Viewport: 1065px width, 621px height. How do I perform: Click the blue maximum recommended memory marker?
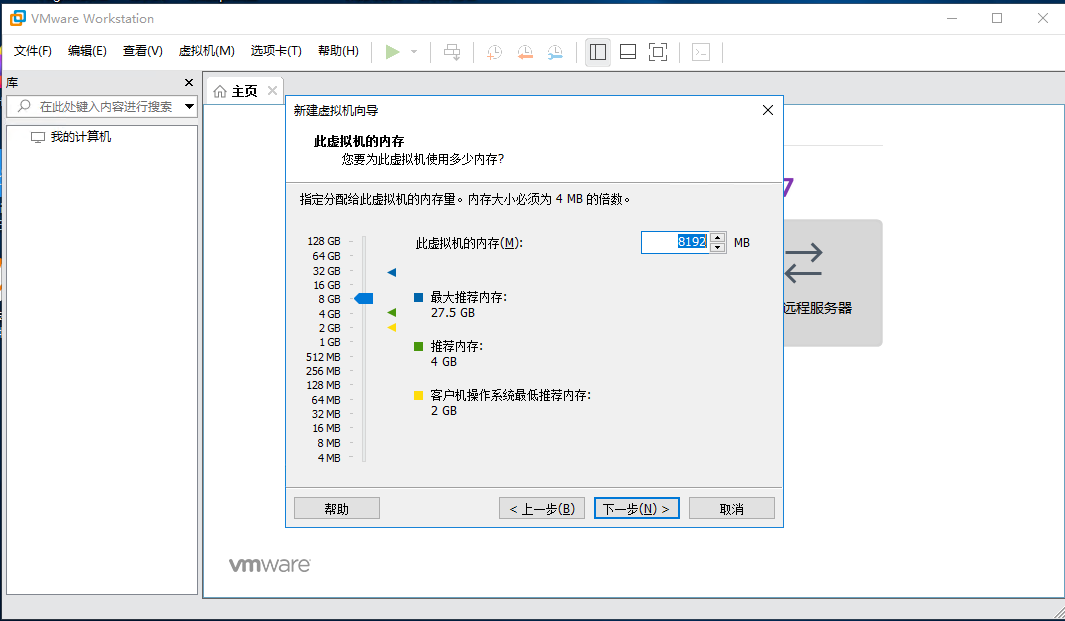[x=392, y=272]
